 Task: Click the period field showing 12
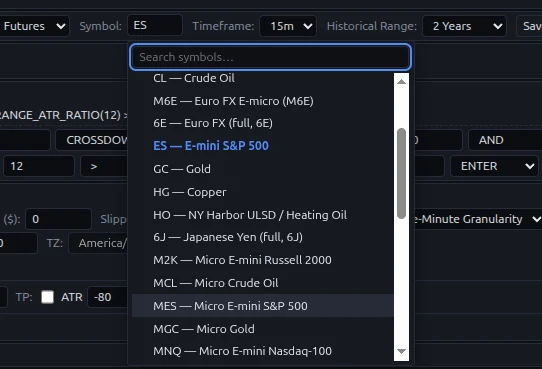pos(39,166)
